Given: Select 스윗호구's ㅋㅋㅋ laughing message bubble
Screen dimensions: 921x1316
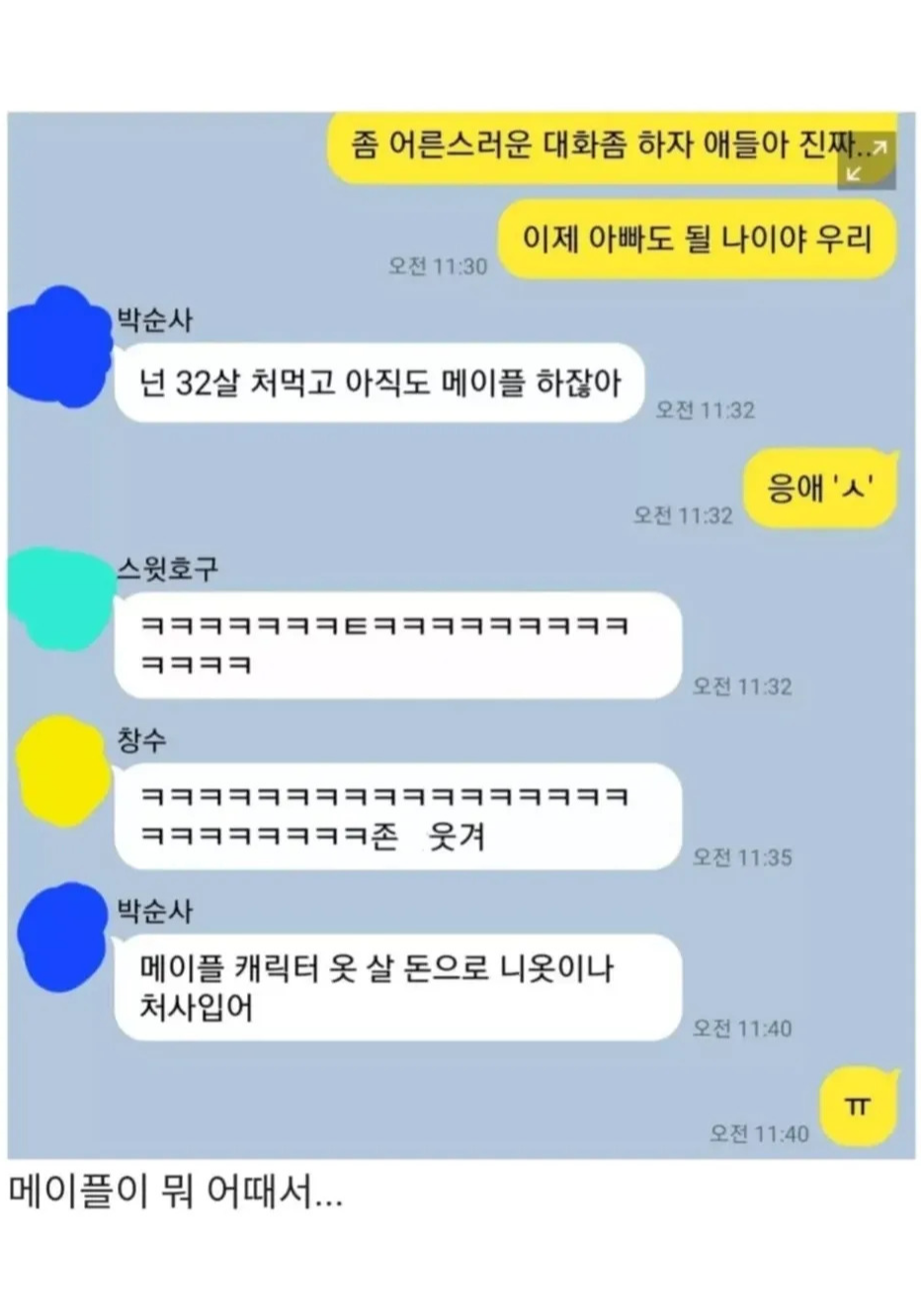Looking at the screenshot, I should tap(397, 645).
